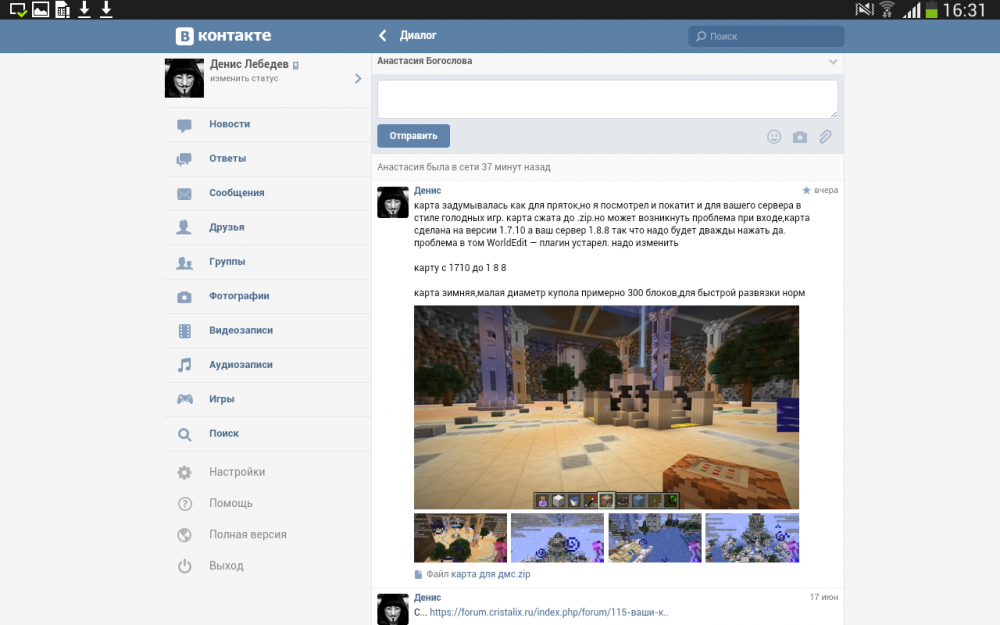
Task: Open the emoji smiley picker
Action: coord(774,136)
